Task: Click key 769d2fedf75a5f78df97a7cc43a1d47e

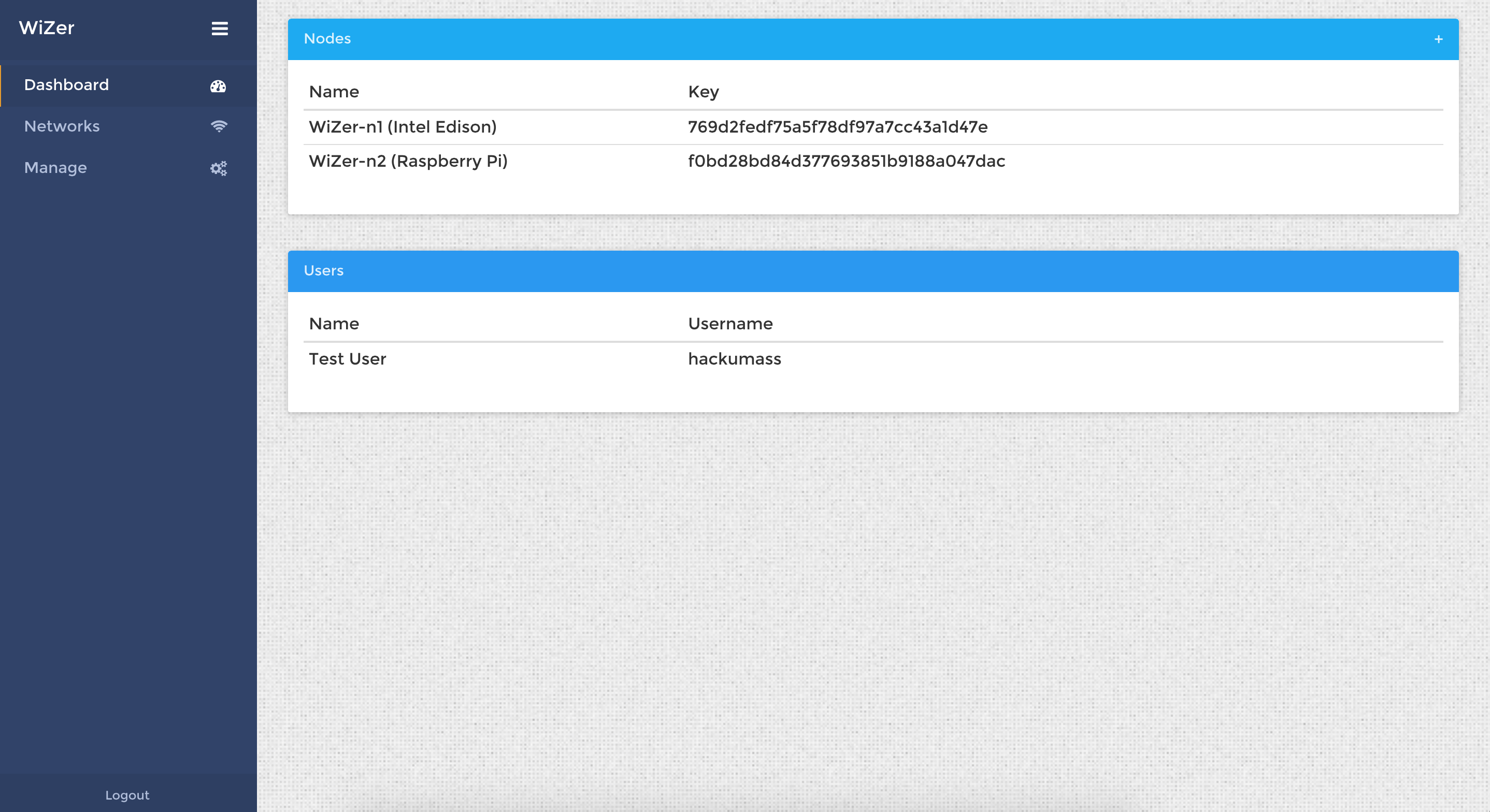Action: (x=838, y=127)
